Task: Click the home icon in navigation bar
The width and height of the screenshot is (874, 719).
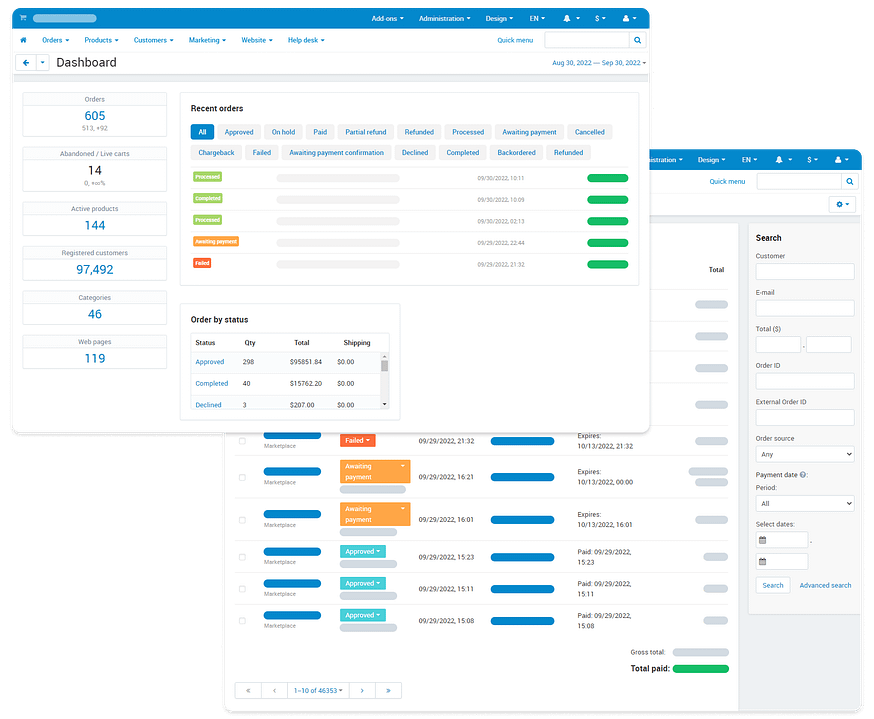Action: (x=23, y=40)
